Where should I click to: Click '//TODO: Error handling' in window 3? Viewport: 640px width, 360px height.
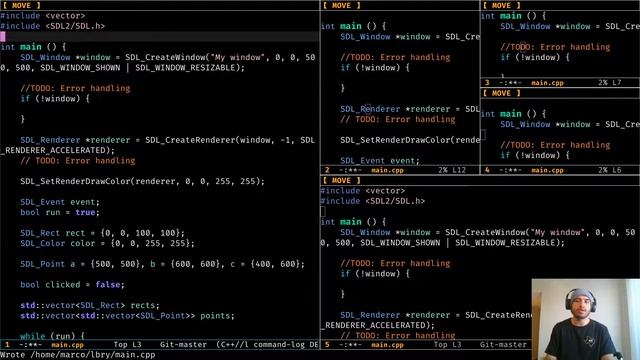(x=555, y=47)
